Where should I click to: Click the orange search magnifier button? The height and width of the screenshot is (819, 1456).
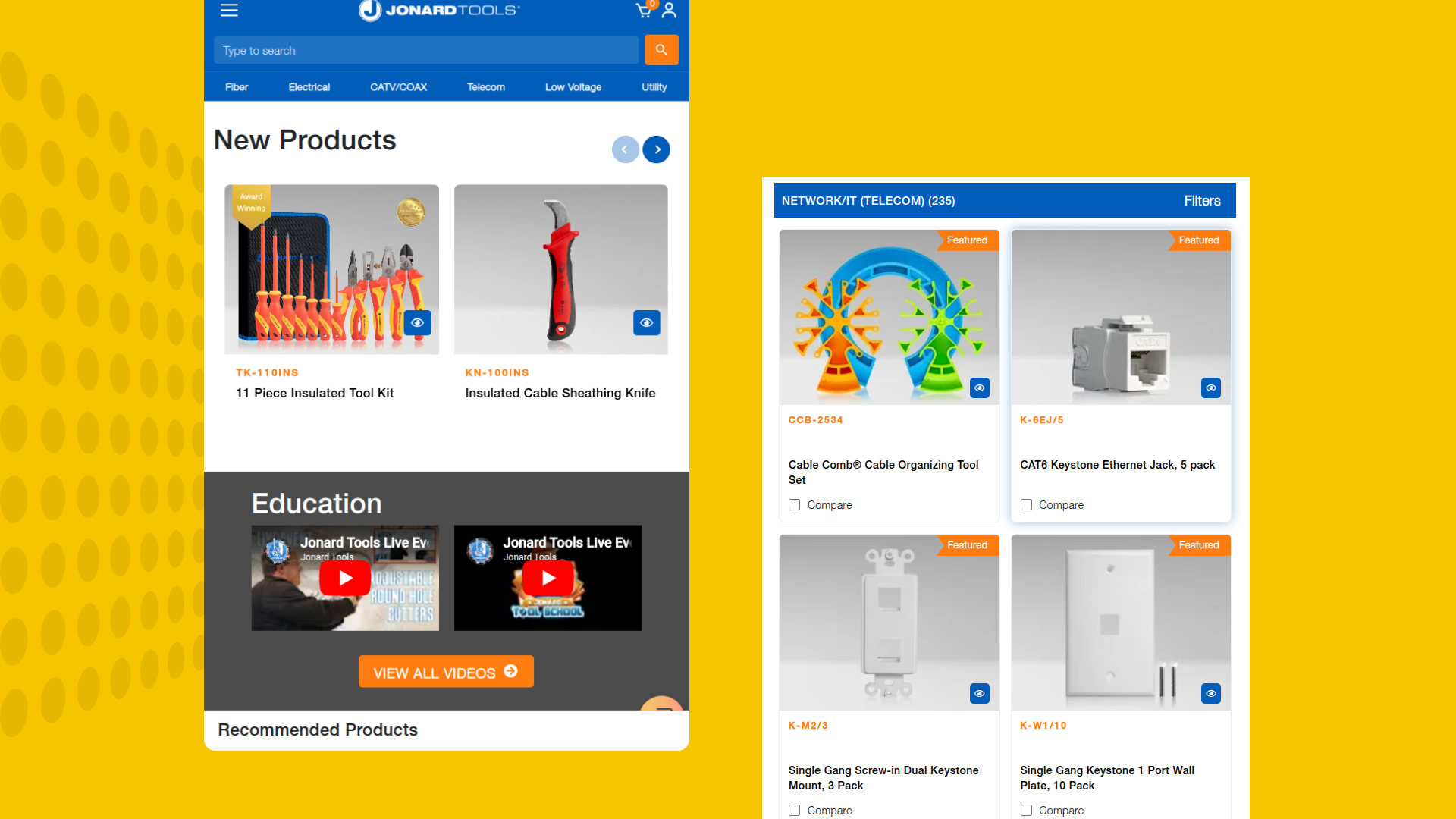coord(661,50)
